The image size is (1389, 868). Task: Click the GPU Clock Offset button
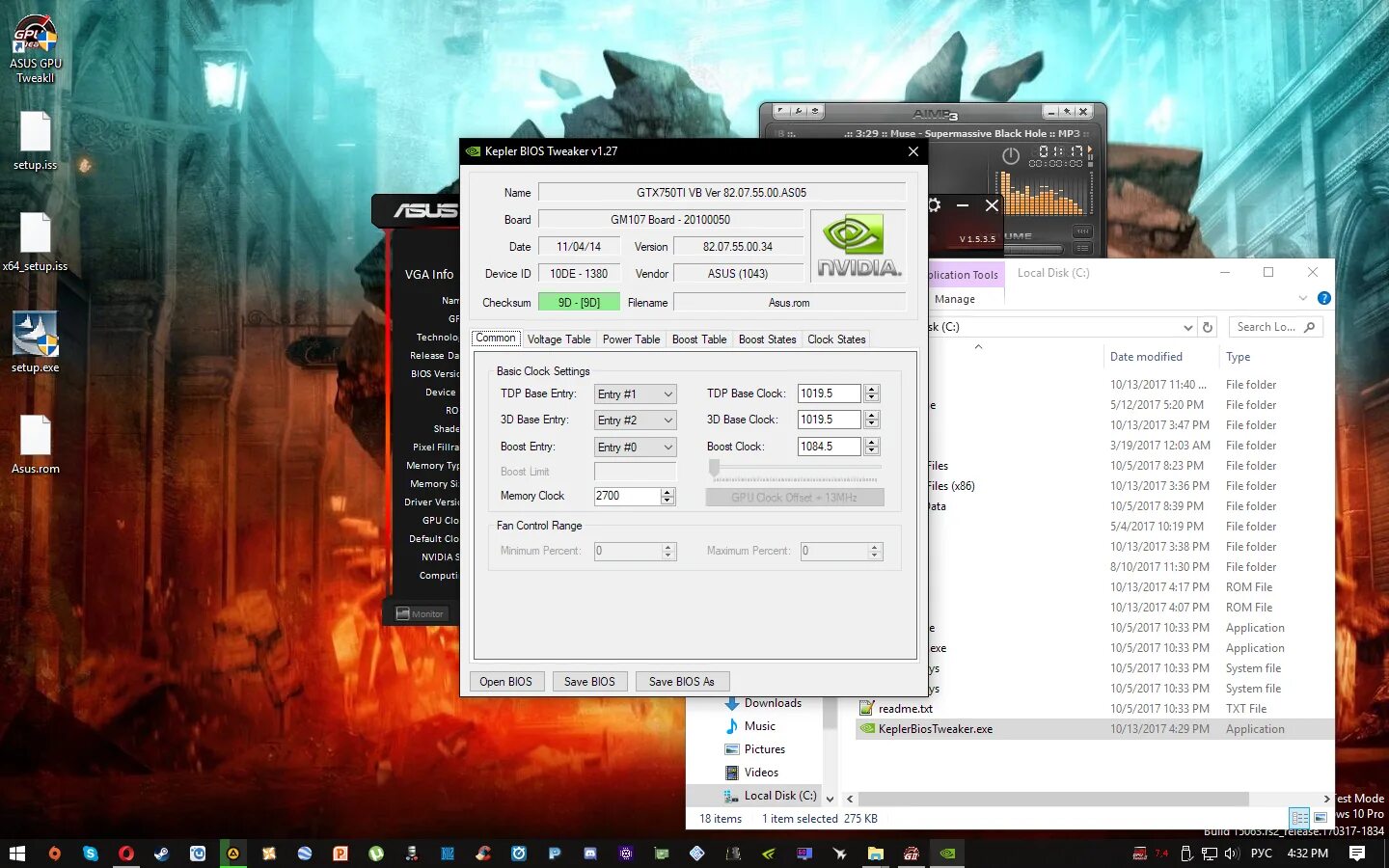click(x=794, y=498)
